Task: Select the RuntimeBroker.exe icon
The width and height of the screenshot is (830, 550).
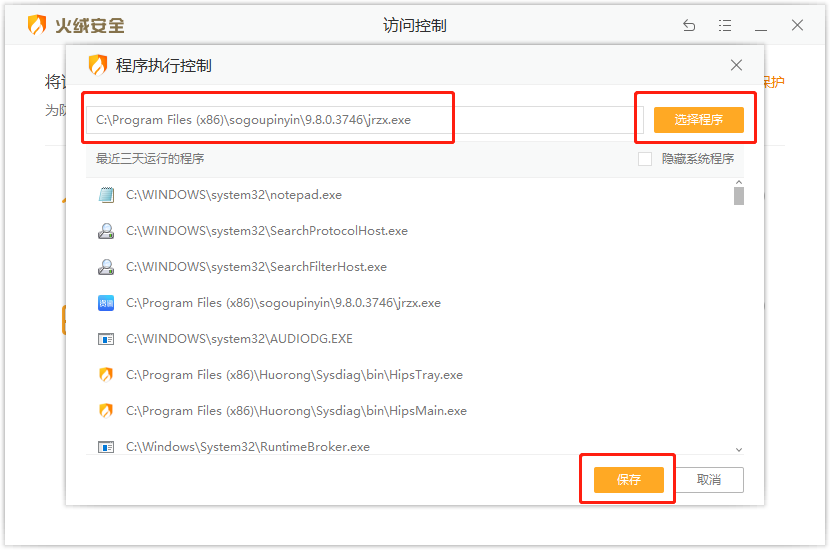Action: pos(106,447)
